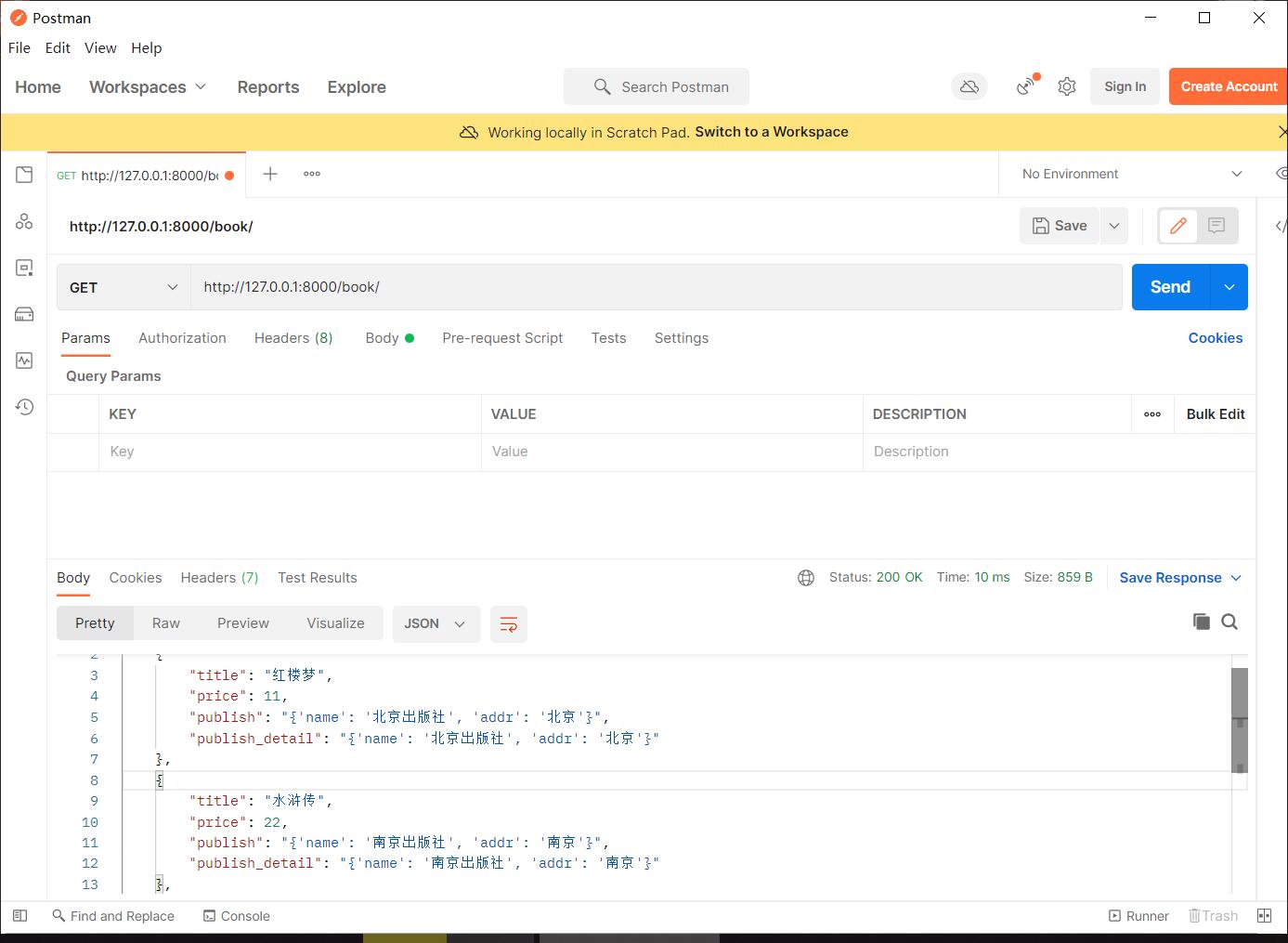The height and width of the screenshot is (943, 1288).
Task: Click Switch to a Workspace link
Action: pos(772,132)
